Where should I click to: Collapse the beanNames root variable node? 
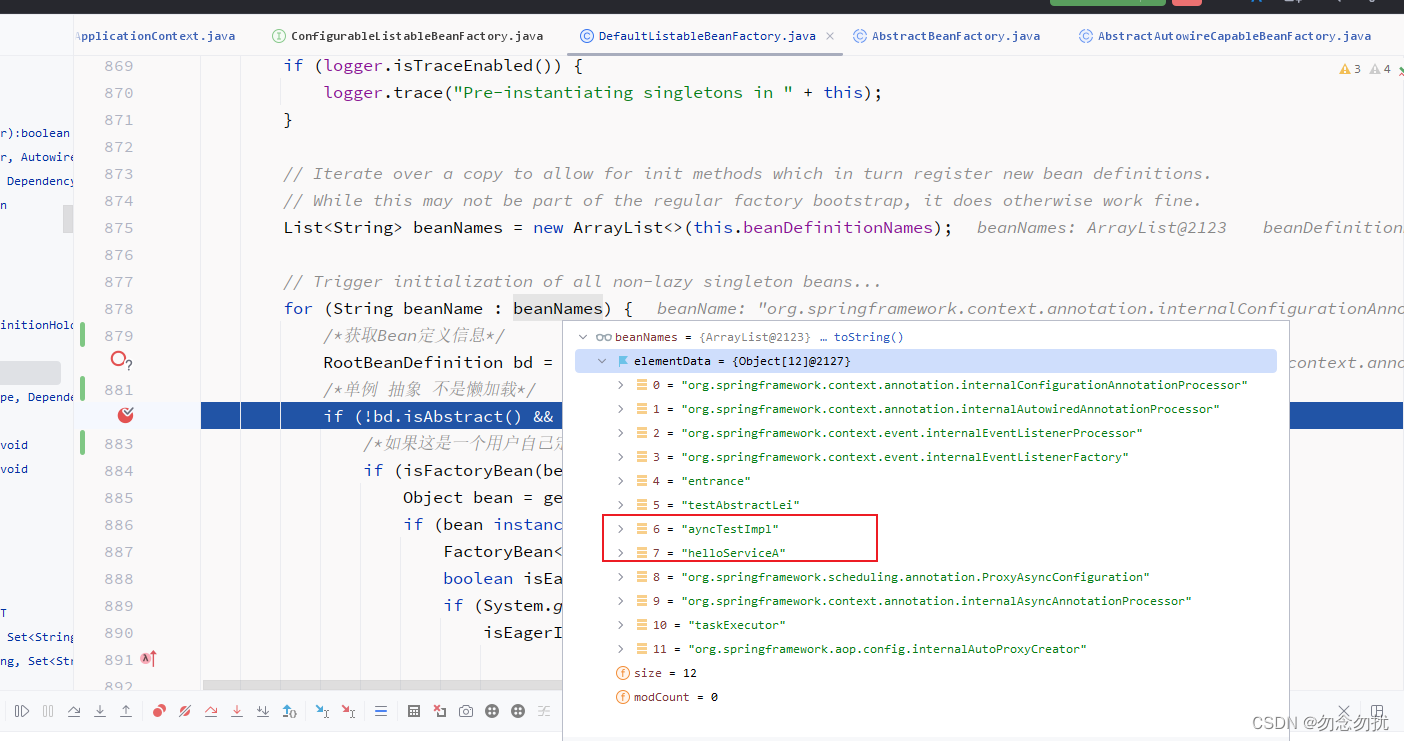[583, 337]
